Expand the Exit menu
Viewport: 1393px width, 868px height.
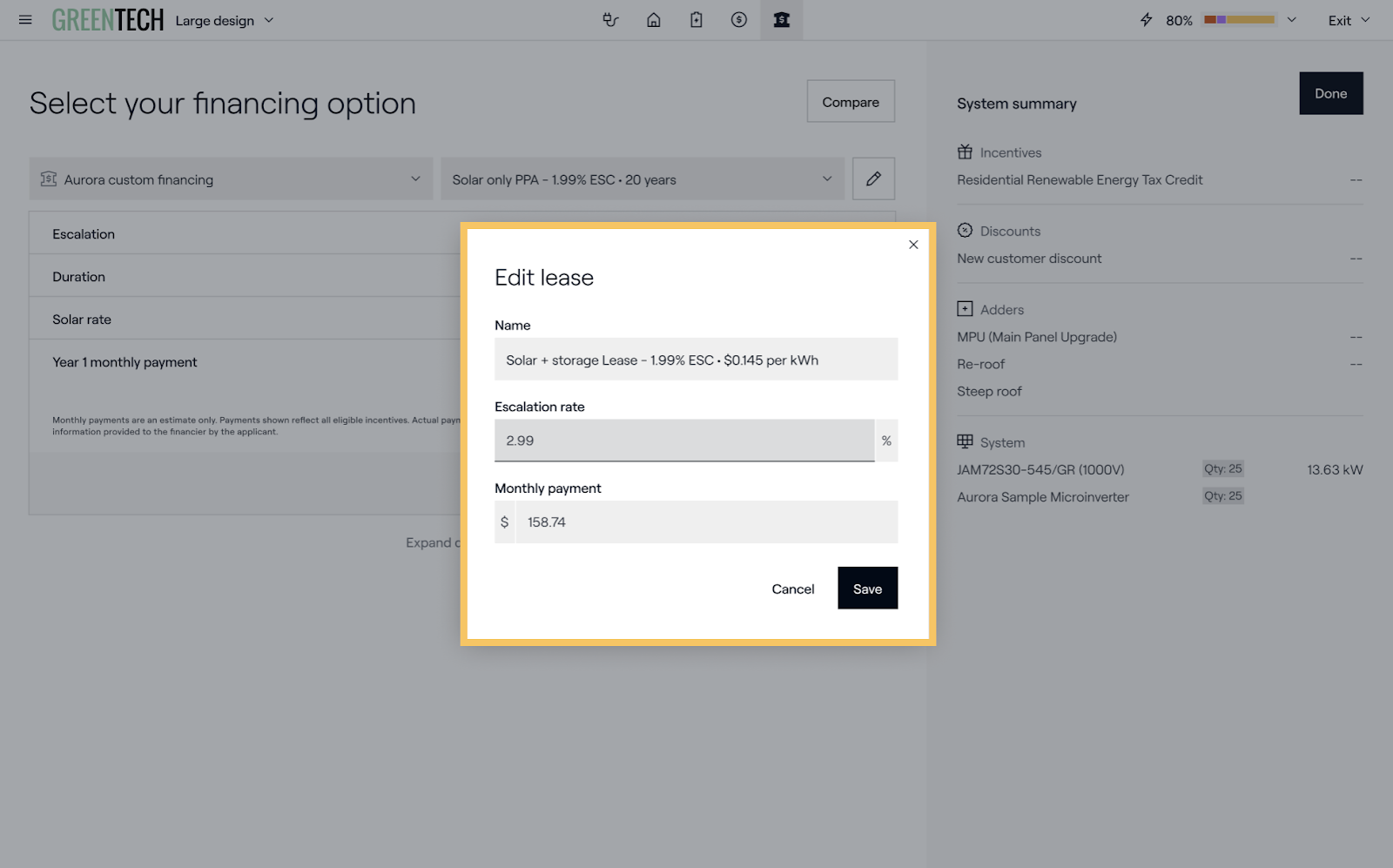[x=1348, y=20]
